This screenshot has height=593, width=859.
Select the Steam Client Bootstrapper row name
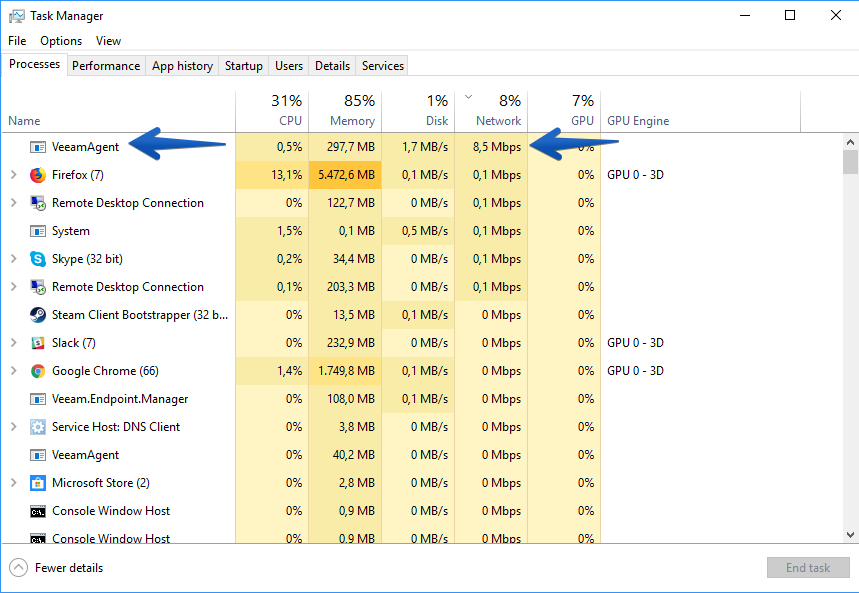pyautogui.click(x=140, y=315)
